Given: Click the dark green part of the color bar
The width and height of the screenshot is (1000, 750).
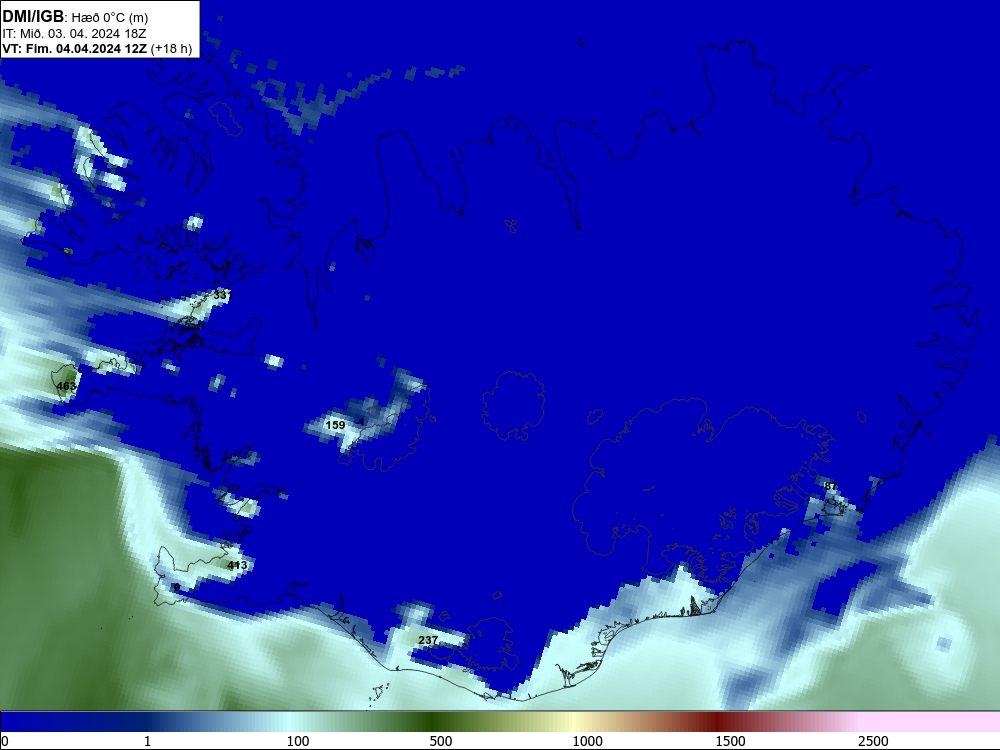Looking at the screenshot, I should (434, 722).
